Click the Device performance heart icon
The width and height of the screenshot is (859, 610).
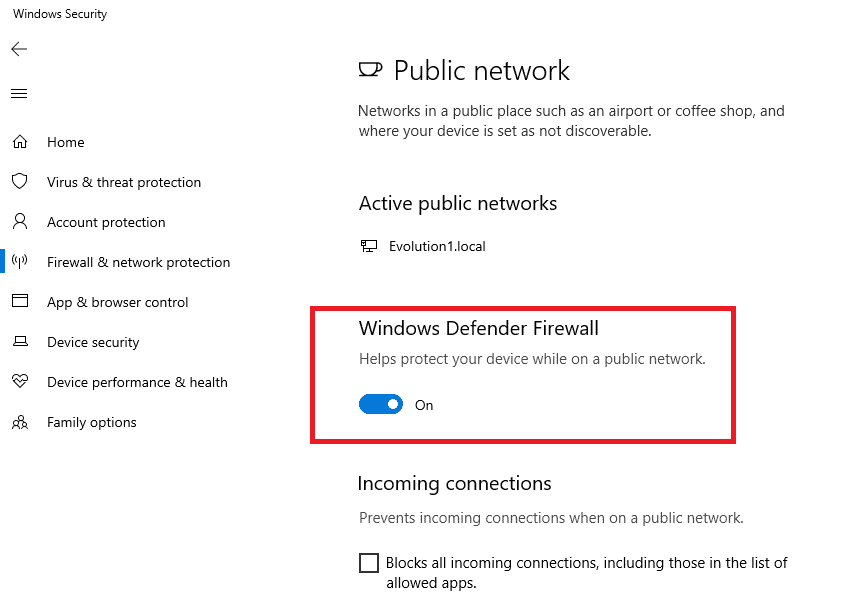[x=20, y=381]
